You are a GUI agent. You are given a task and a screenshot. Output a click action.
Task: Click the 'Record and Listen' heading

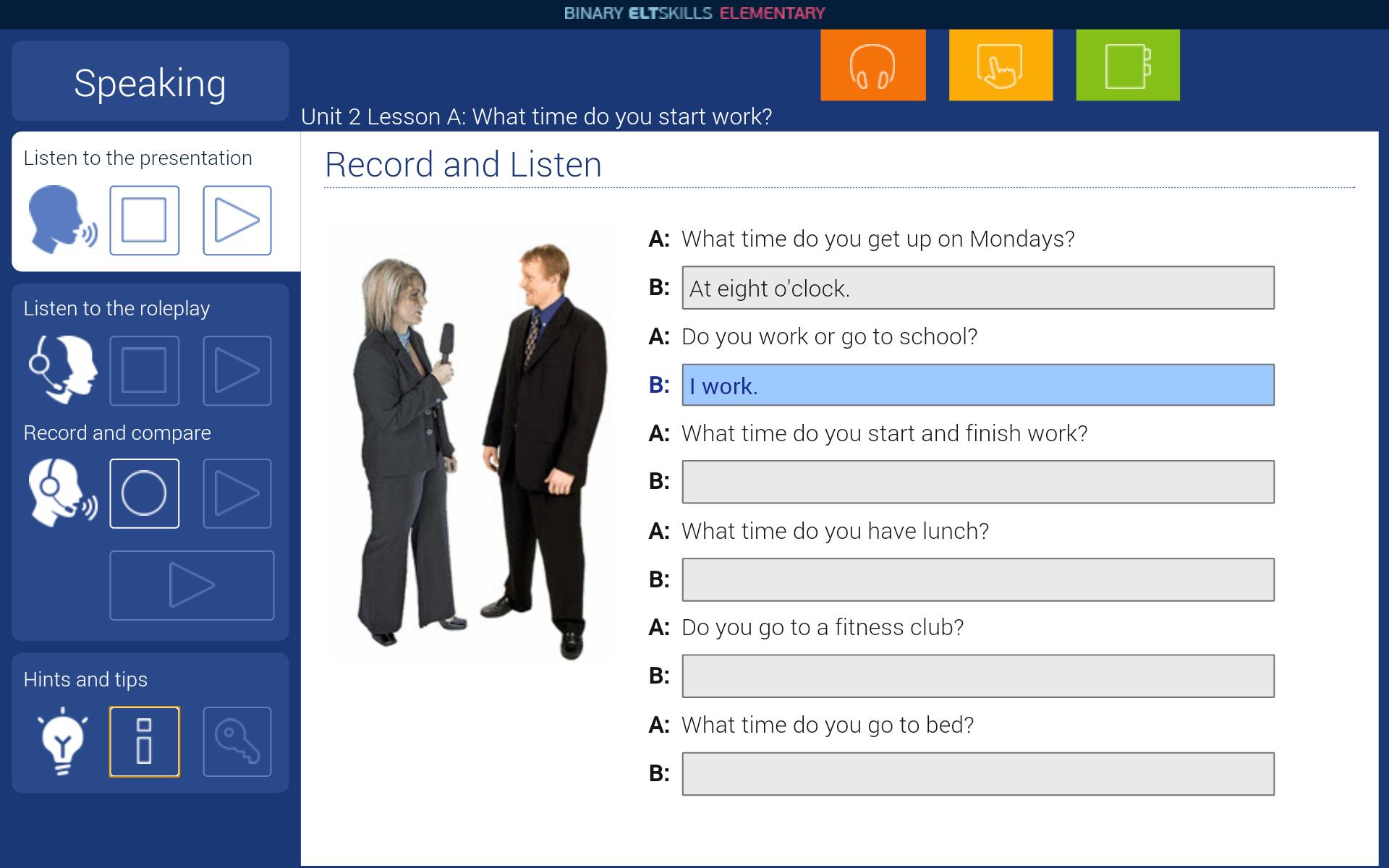click(463, 164)
